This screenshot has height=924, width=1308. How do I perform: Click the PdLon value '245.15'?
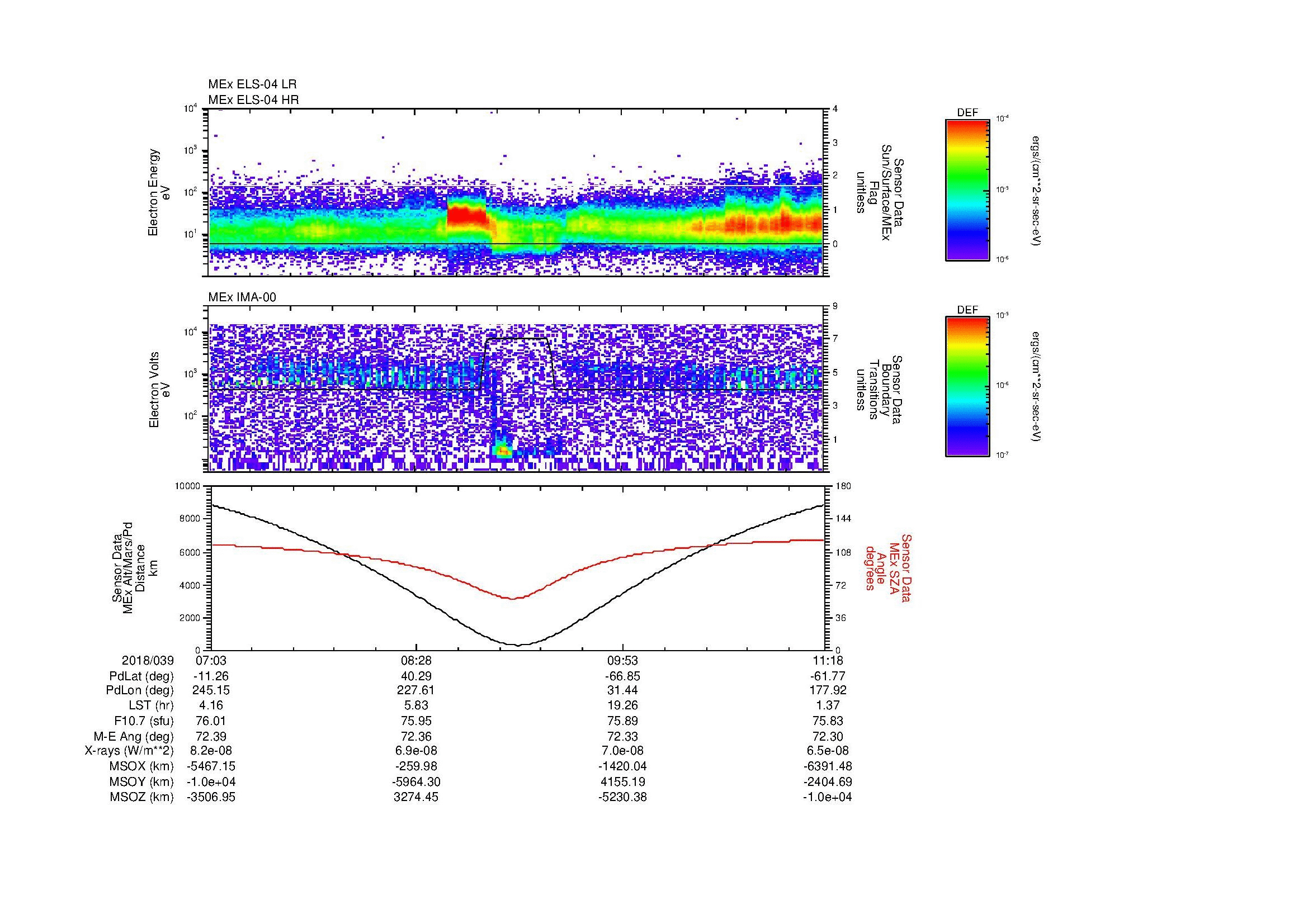pyautogui.click(x=211, y=690)
